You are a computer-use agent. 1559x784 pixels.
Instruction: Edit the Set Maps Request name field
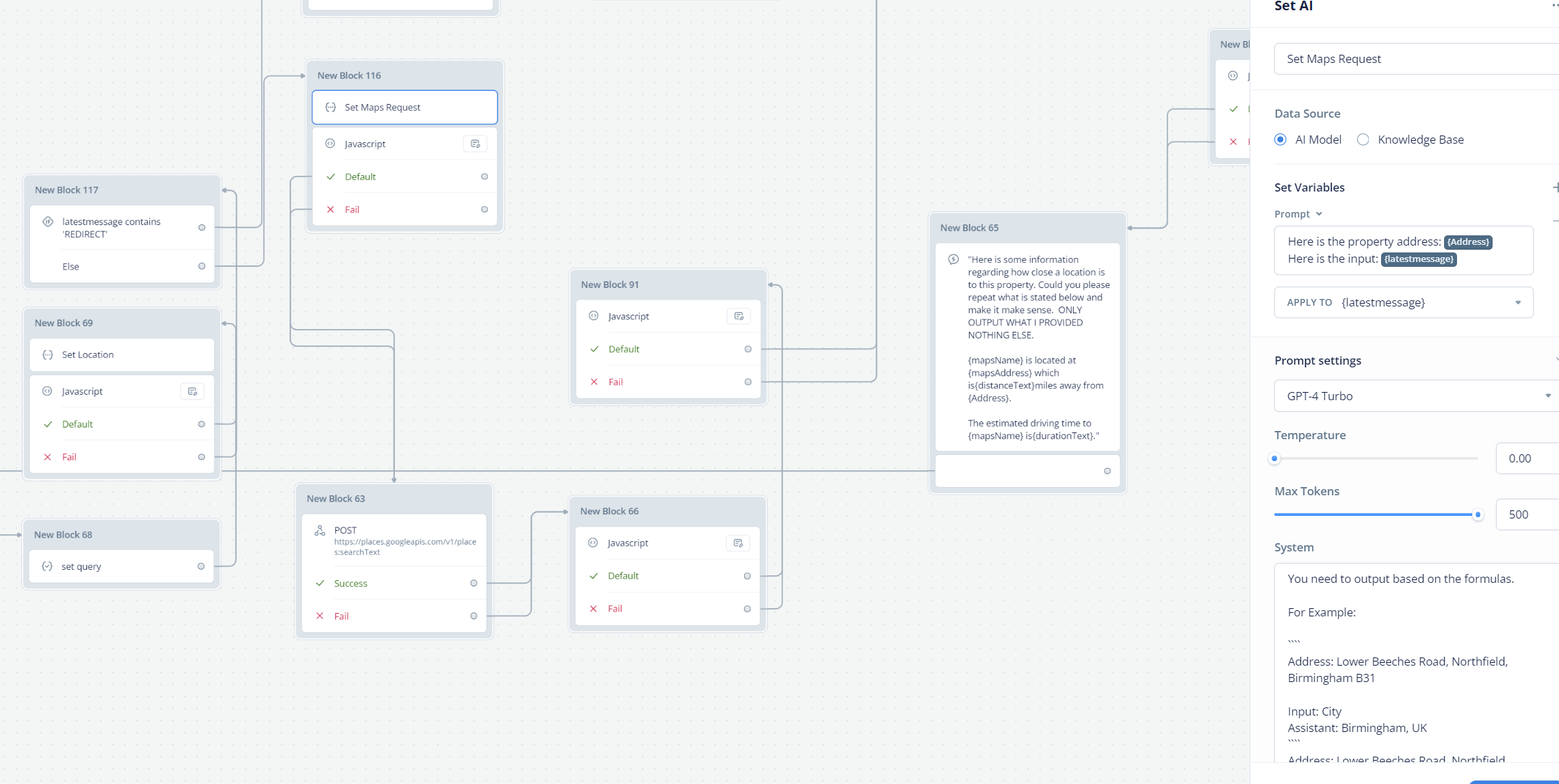point(1417,59)
